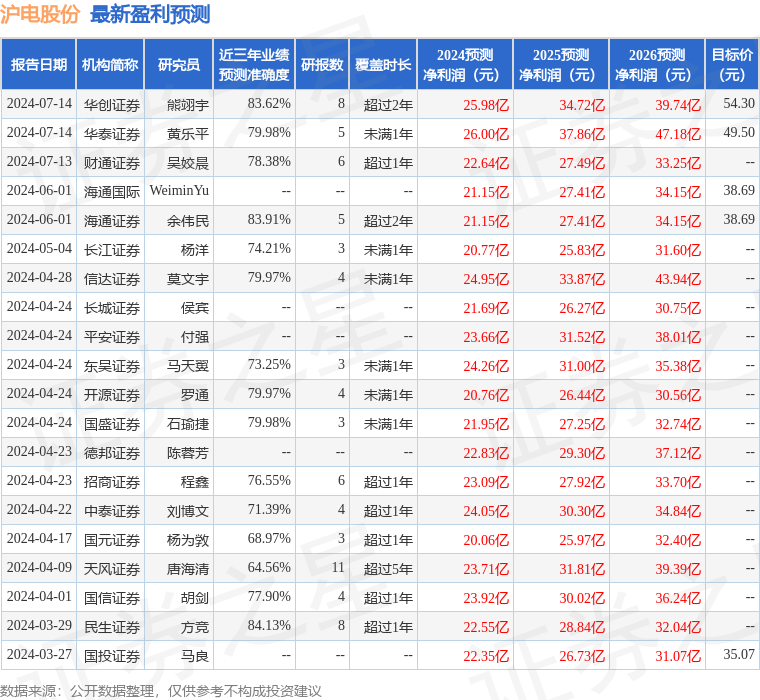
Task: Click researcher name 余伟民
Action: (x=188, y=221)
